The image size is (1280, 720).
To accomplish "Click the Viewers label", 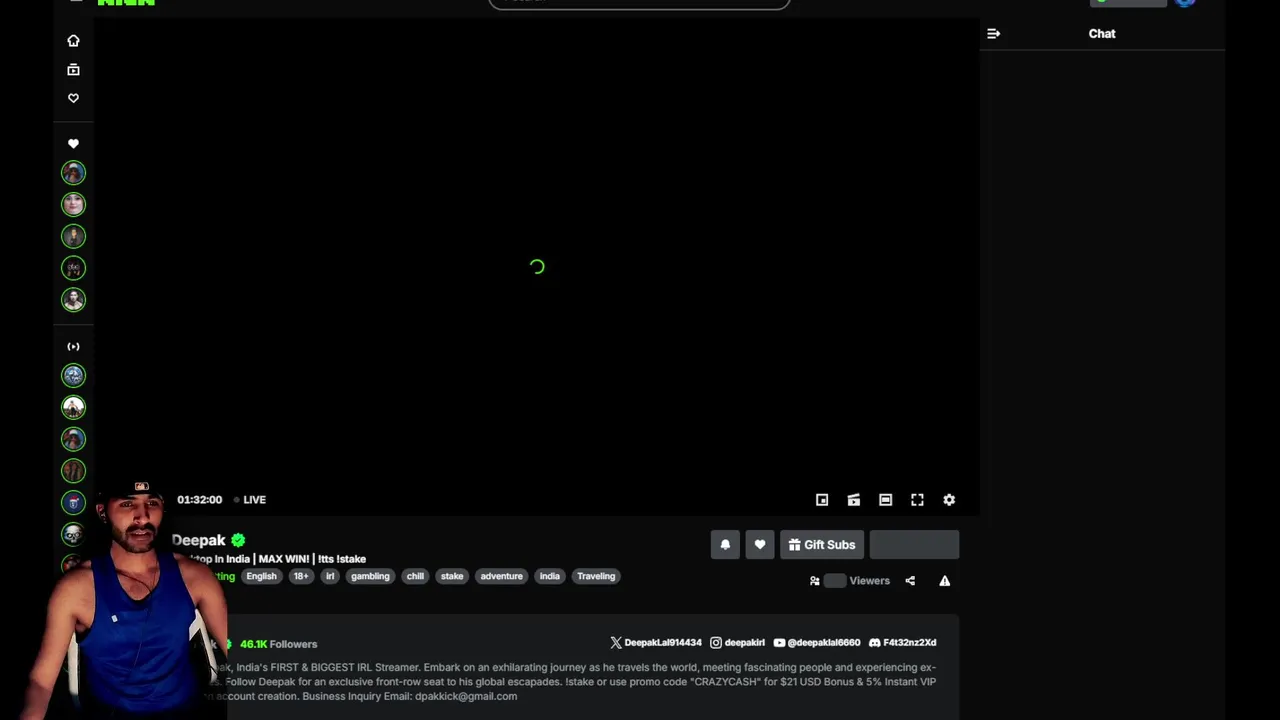I will click(869, 581).
